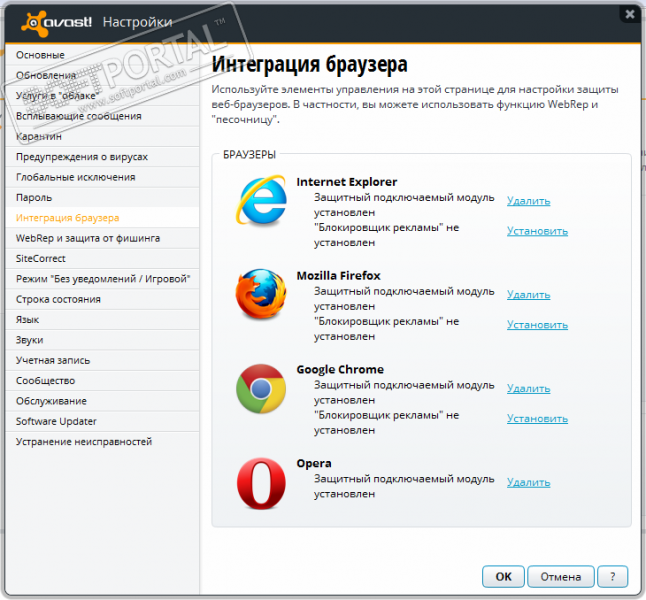Open Software Updater settings
The height and width of the screenshot is (600, 646).
(x=102, y=421)
